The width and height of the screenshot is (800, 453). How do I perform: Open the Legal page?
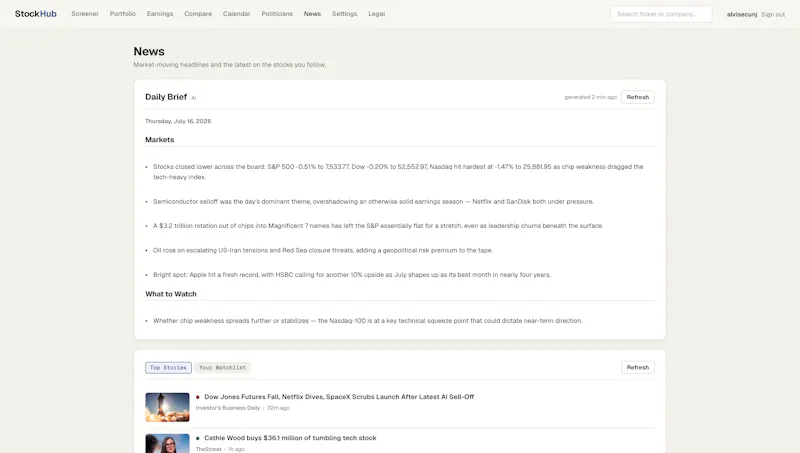coord(377,14)
